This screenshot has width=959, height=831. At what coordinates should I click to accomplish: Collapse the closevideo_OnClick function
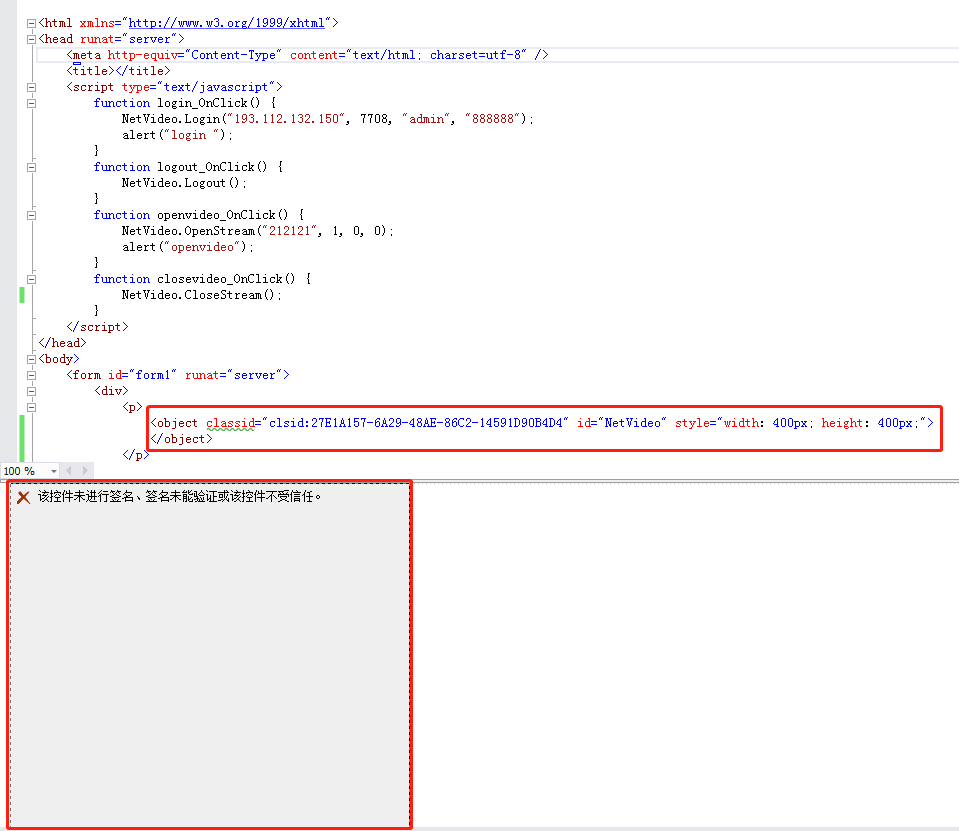31,279
